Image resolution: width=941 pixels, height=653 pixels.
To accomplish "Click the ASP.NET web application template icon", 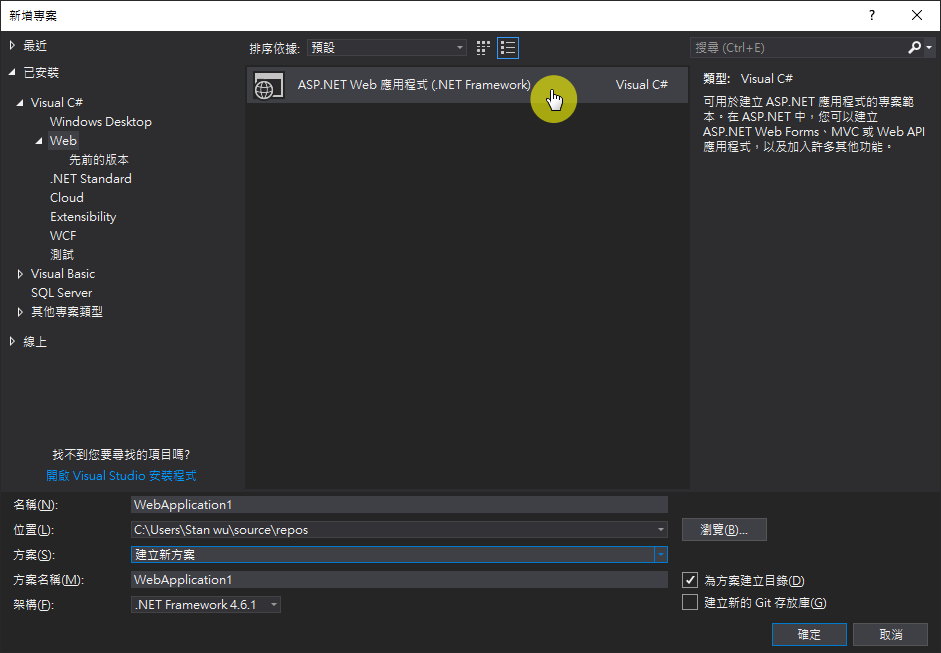I will point(268,85).
